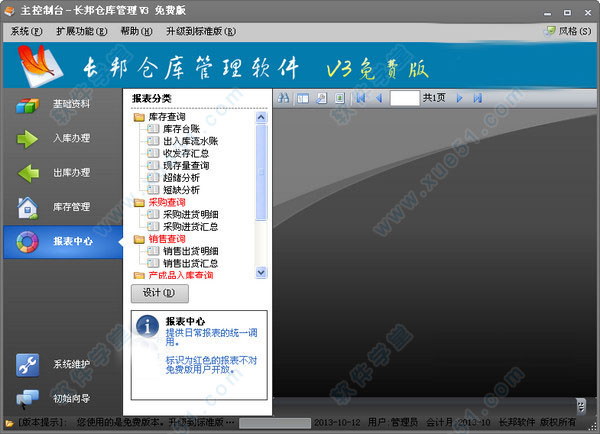Go to first page of report
The image size is (600, 434).
point(361,98)
